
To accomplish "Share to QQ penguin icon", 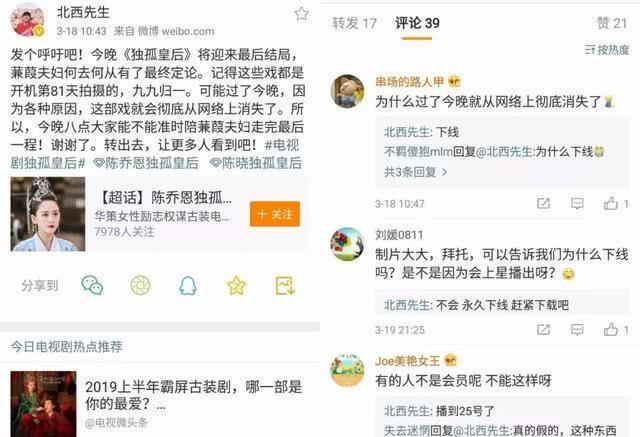I will pos(188,285).
